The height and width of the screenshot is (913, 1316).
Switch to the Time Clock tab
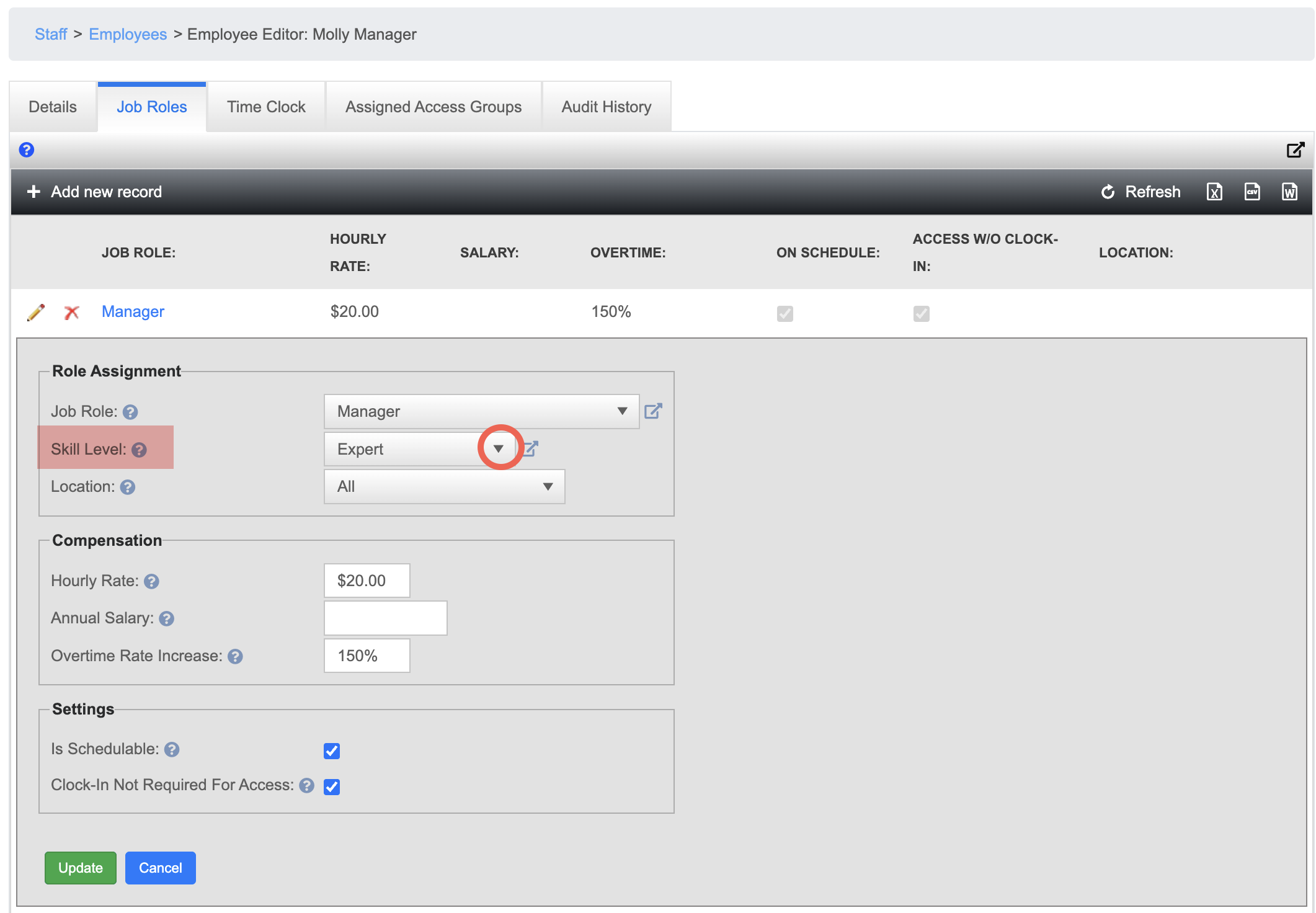266,107
